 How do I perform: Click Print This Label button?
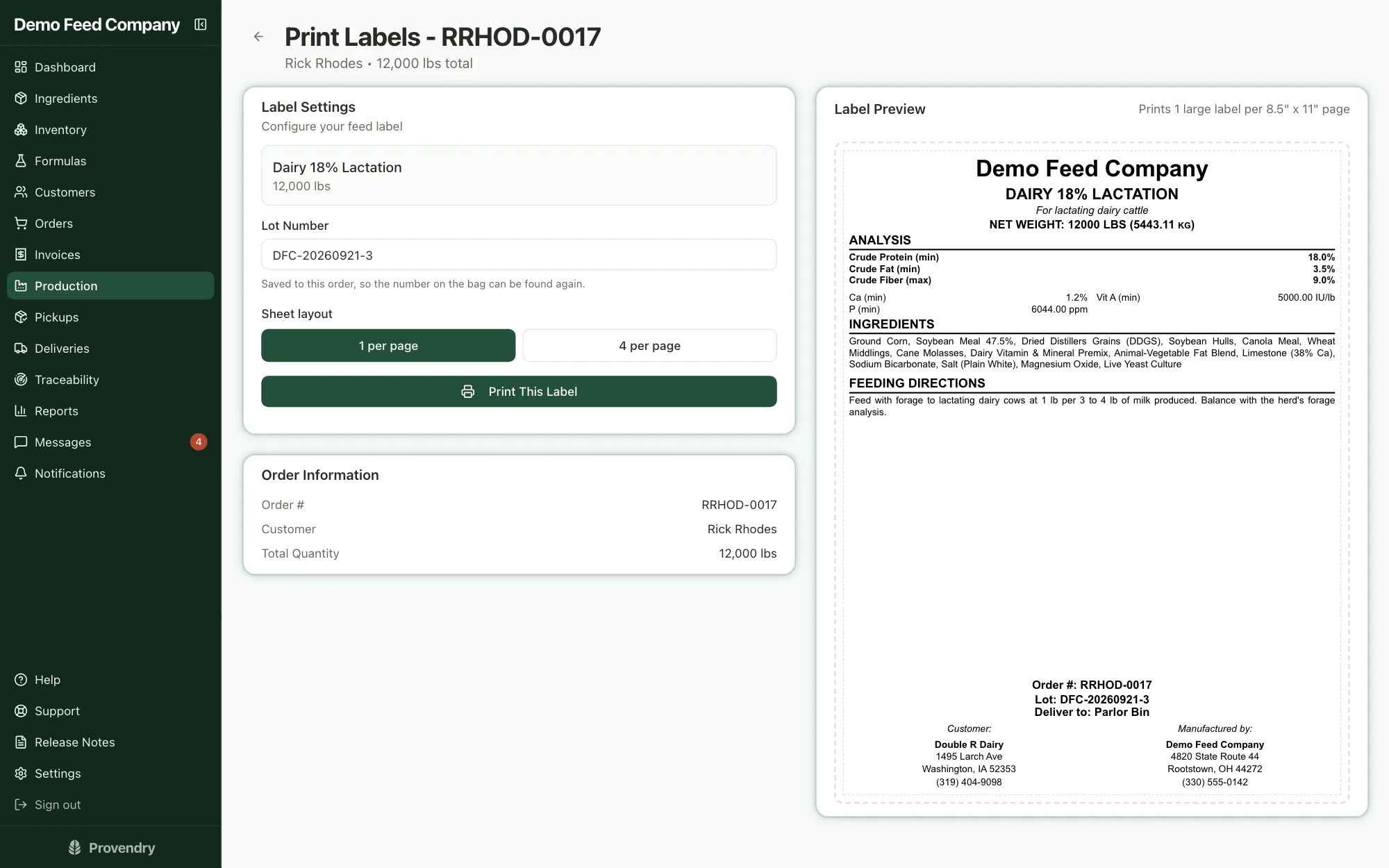click(519, 392)
